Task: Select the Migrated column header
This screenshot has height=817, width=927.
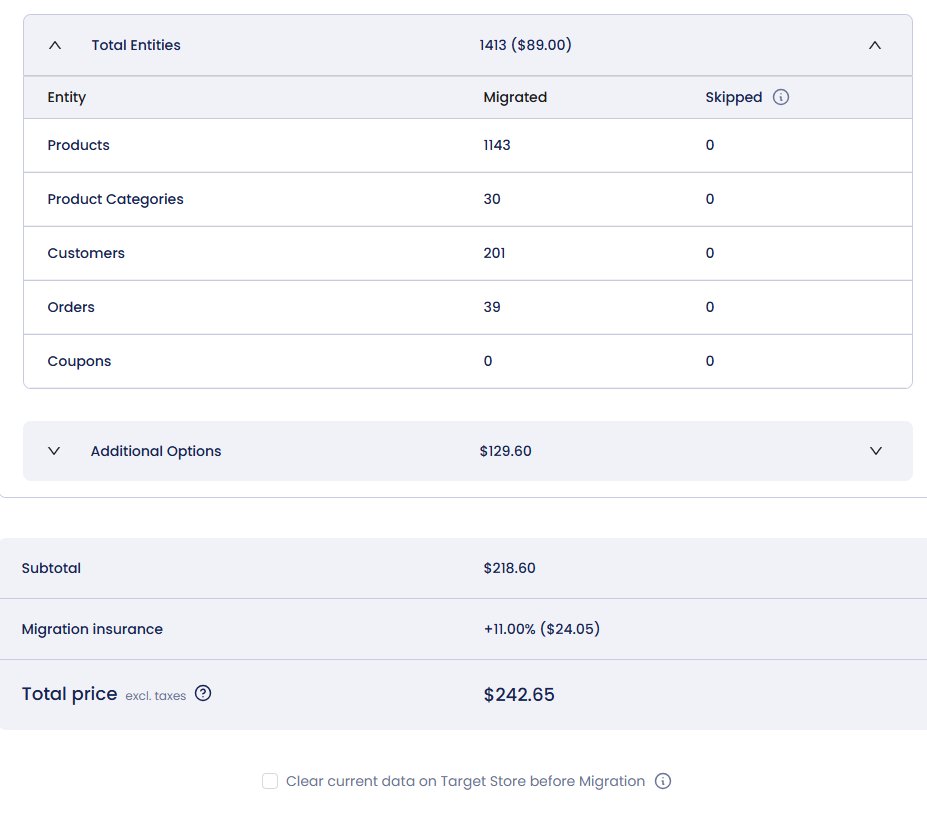Action: coord(515,97)
